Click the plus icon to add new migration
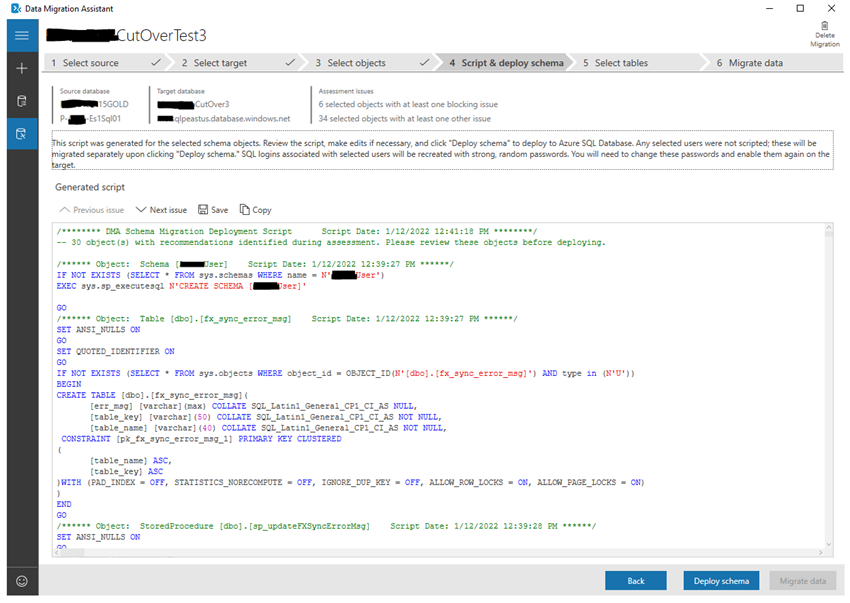Viewport: 850px width, 603px height. 21,70
